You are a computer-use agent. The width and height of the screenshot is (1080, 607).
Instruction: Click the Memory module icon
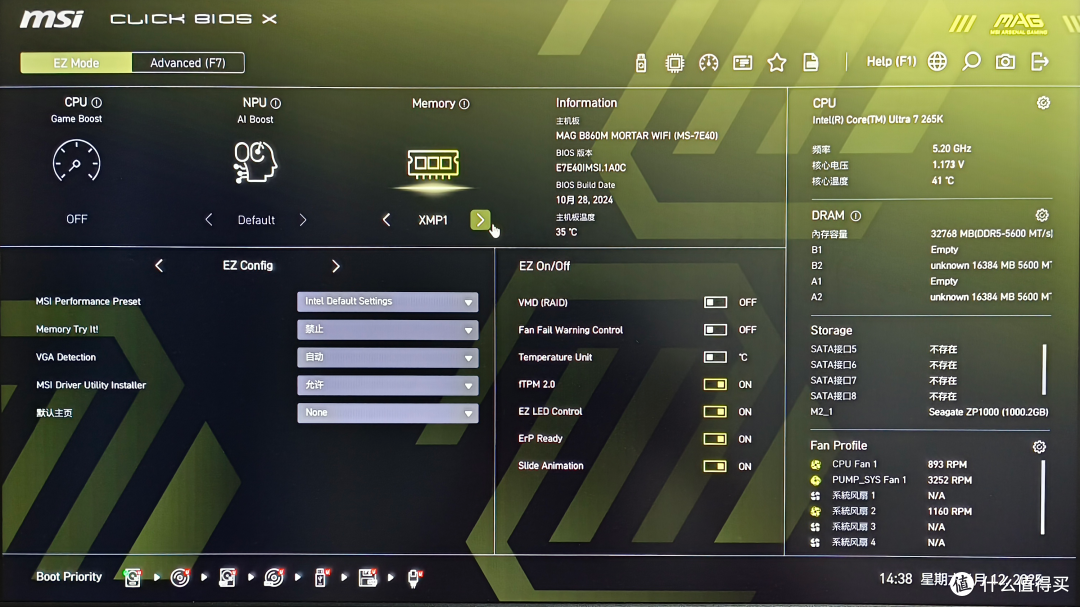point(433,164)
